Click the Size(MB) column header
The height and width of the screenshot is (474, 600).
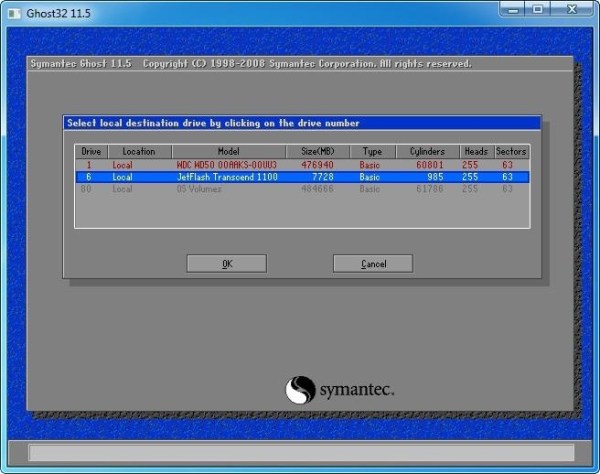(x=315, y=151)
